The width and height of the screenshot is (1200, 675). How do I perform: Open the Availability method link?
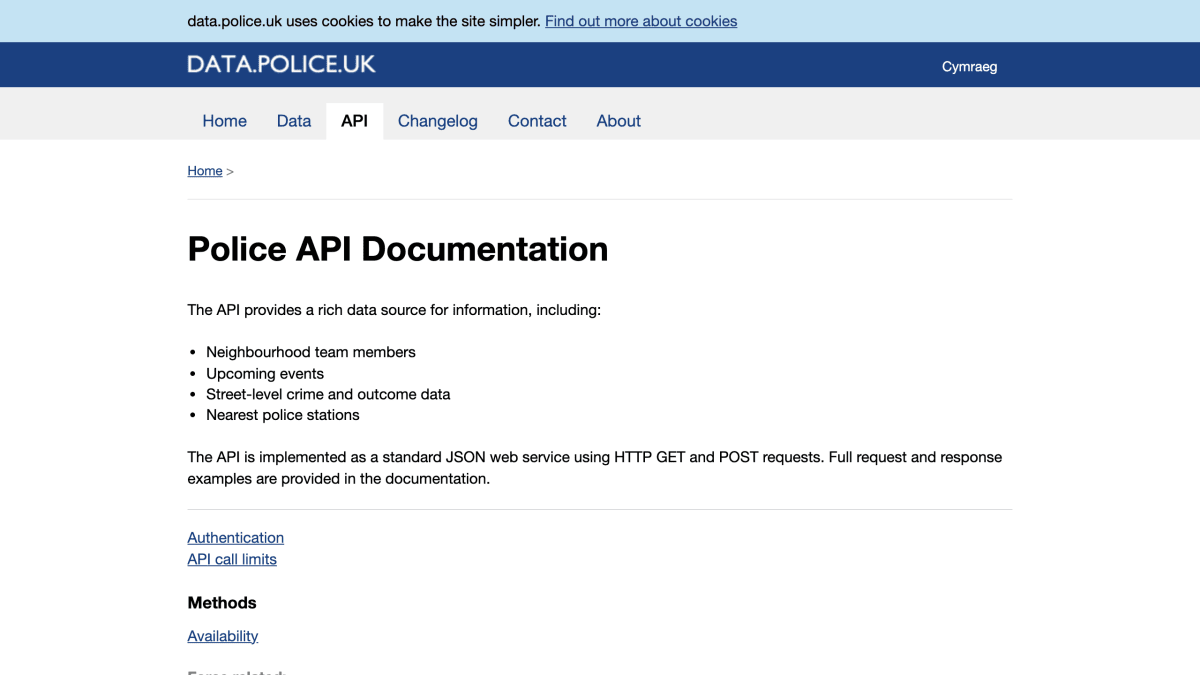coord(223,636)
